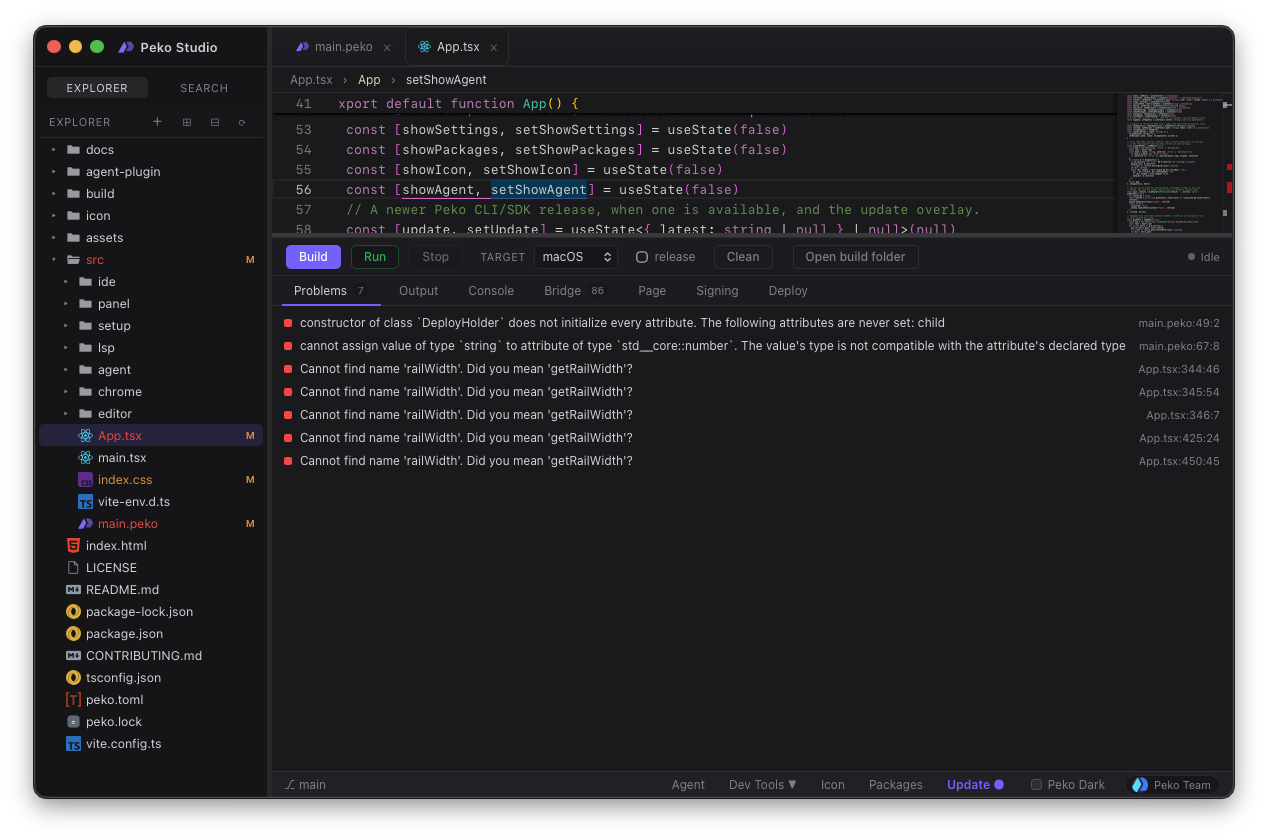Click the Peko icon beside main.peko in tree
The width and height of the screenshot is (1268, 840).
click(x=85, y=524)
